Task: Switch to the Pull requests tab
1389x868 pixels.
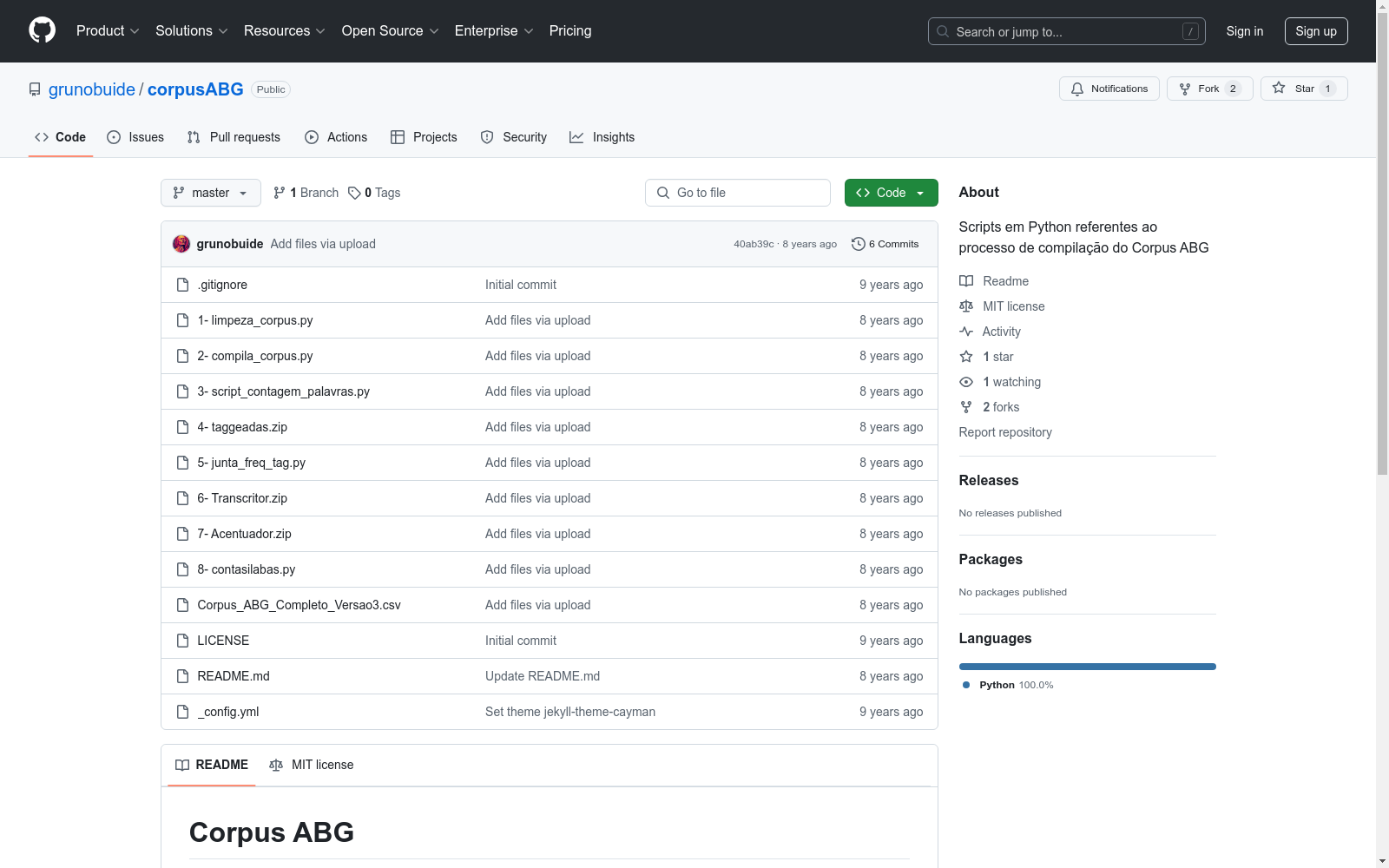Action: (x=234, y=137)
